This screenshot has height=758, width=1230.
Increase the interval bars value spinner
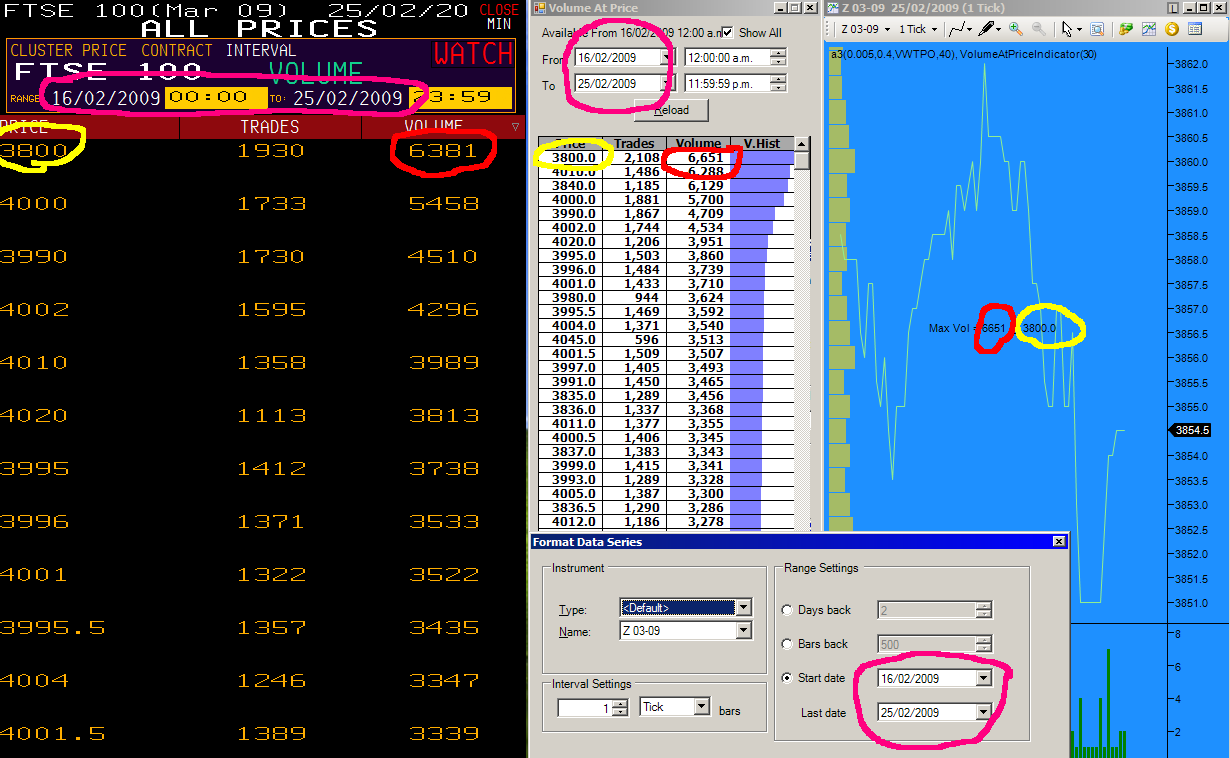point(621,703)
